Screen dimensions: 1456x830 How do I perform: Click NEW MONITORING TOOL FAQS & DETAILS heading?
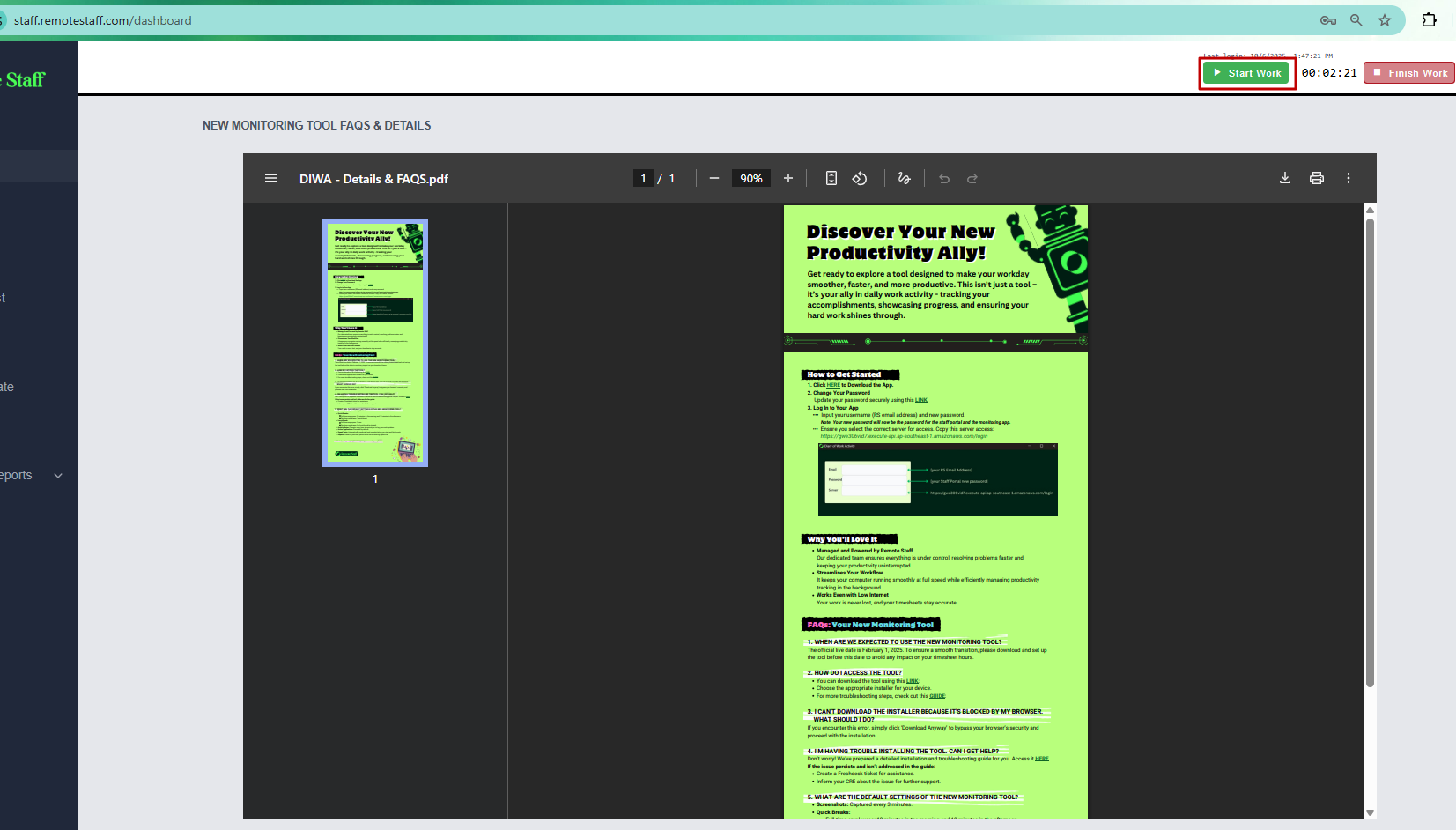[317, 125]
